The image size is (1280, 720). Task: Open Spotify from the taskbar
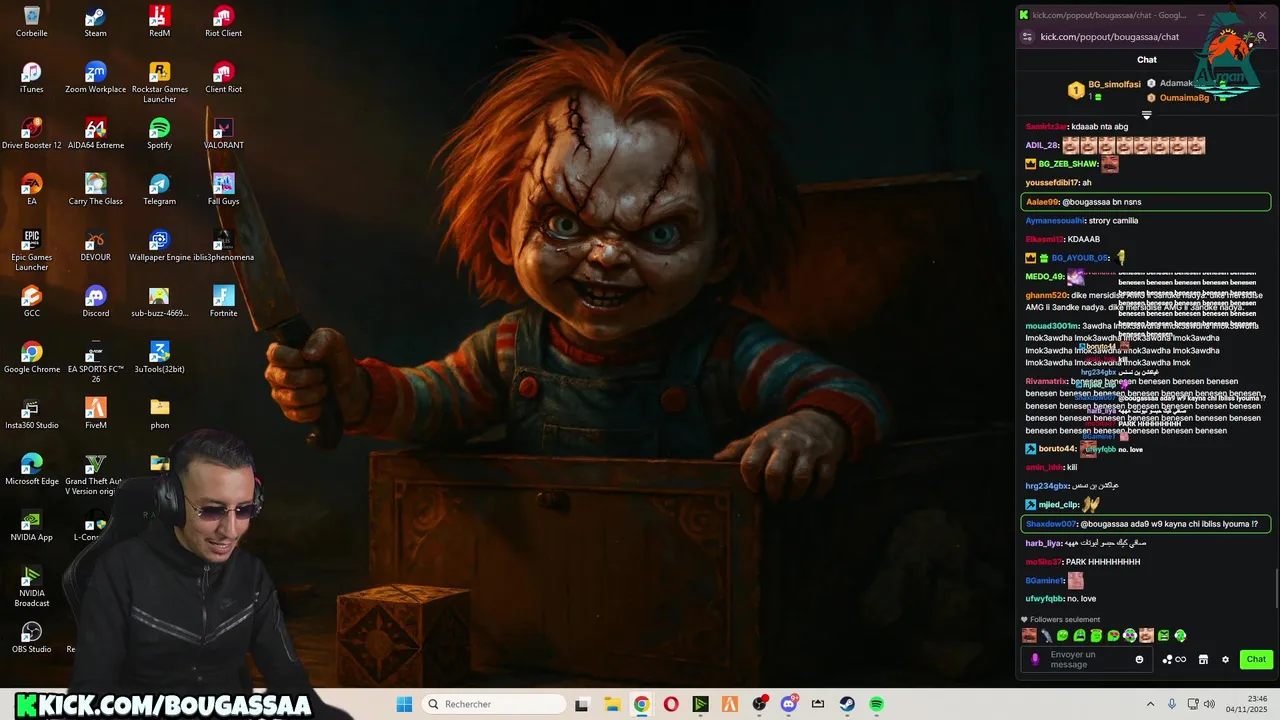tap(876, 704)
